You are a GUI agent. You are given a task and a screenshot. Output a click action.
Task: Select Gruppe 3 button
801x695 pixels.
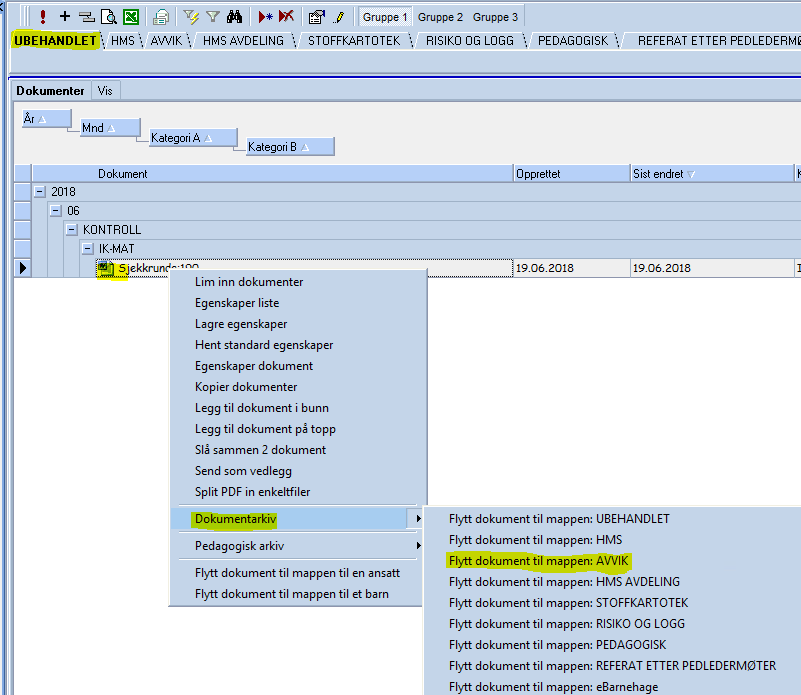495,17
